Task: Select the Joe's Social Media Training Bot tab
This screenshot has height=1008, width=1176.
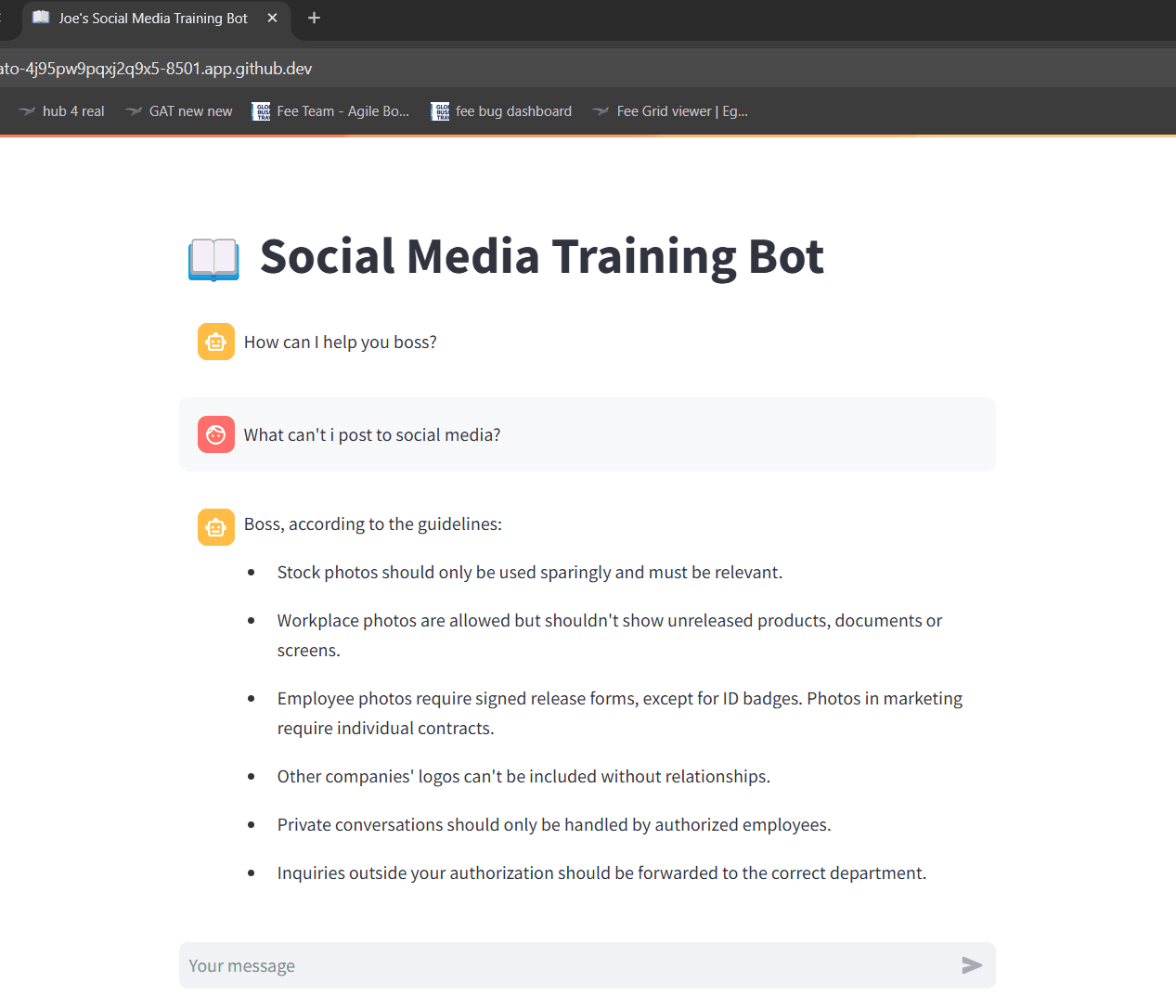Action: tap(149, 18)
